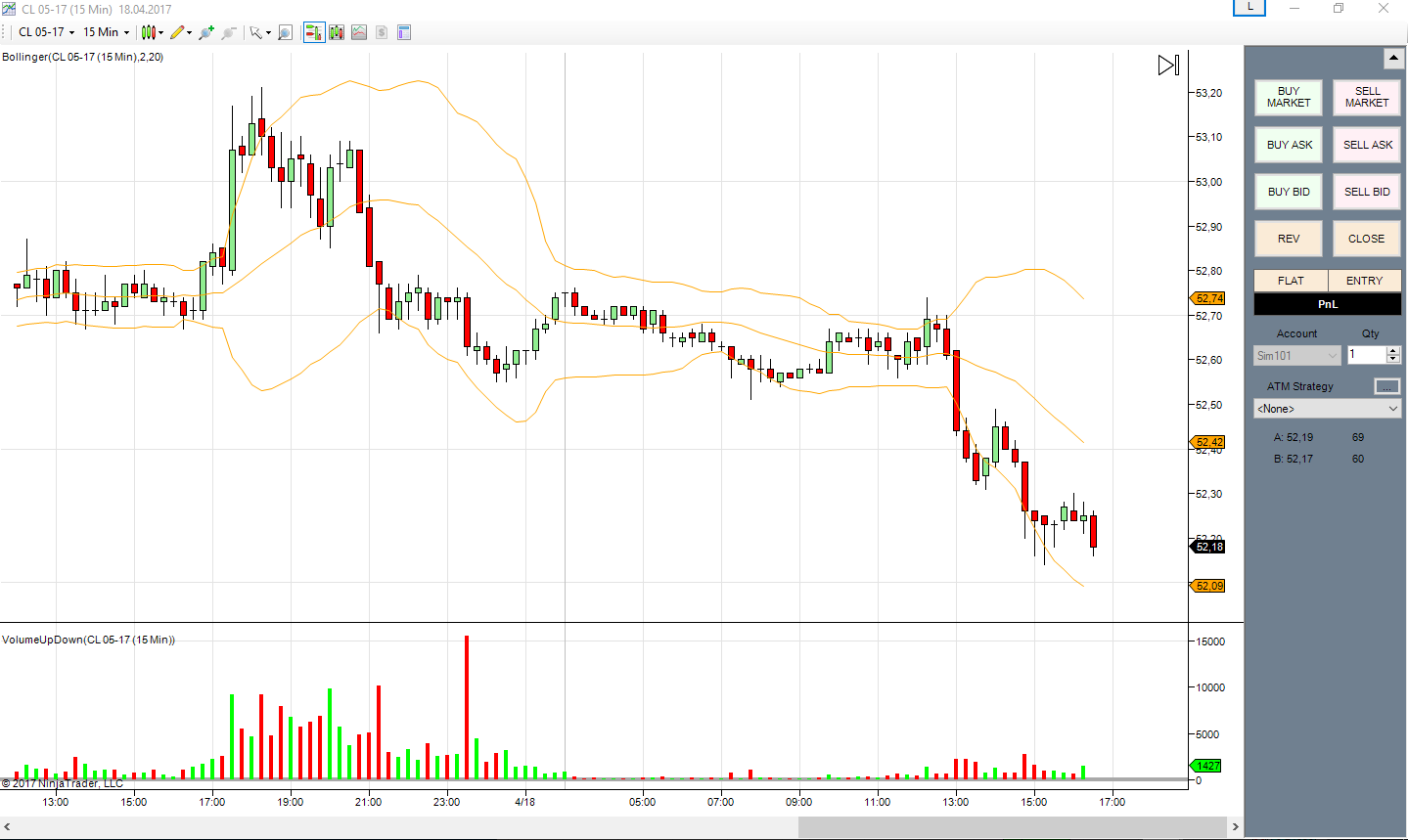Image resolution: width=1408 pixels, height=840 pixels.
Task: Expand the ATM Strategy <None> dropdown
Action: (x=1328, y=409)
